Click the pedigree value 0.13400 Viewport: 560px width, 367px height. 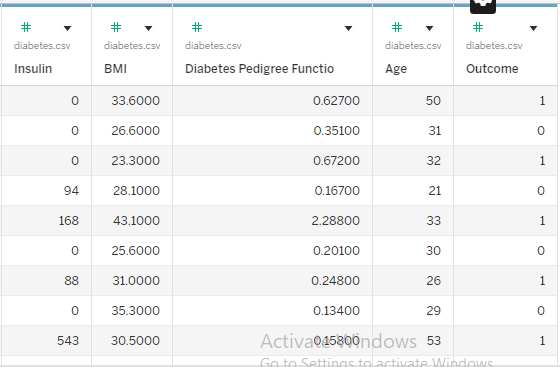point(336,311)
